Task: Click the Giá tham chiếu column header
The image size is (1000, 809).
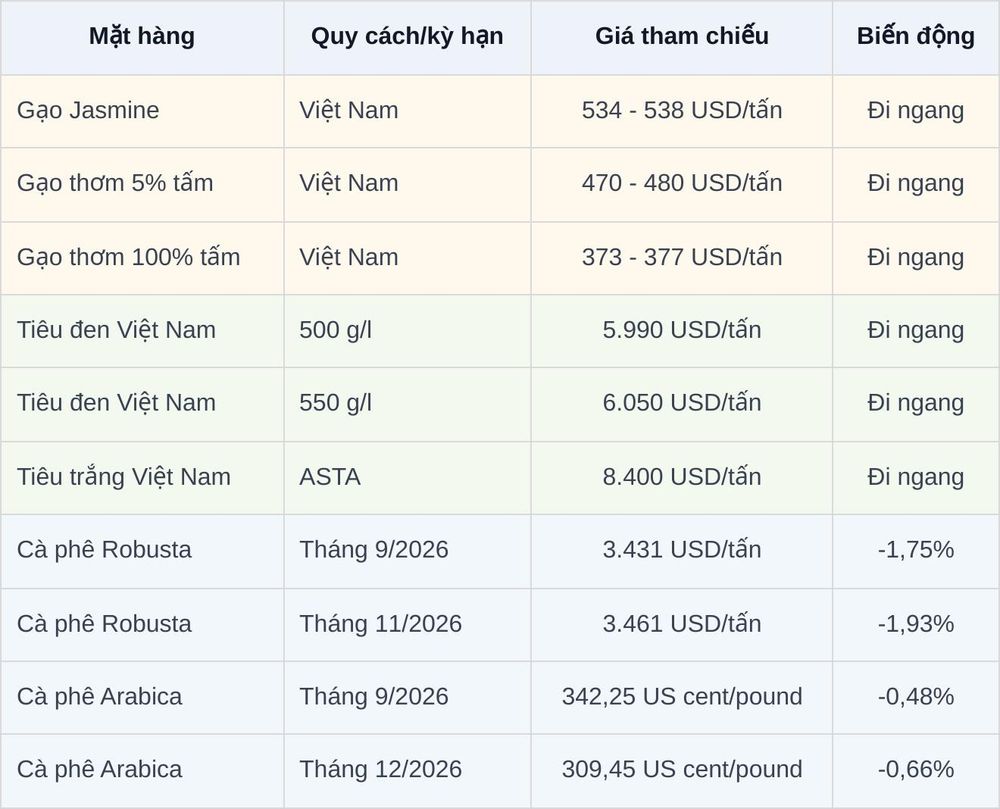Action: [682, 37]
